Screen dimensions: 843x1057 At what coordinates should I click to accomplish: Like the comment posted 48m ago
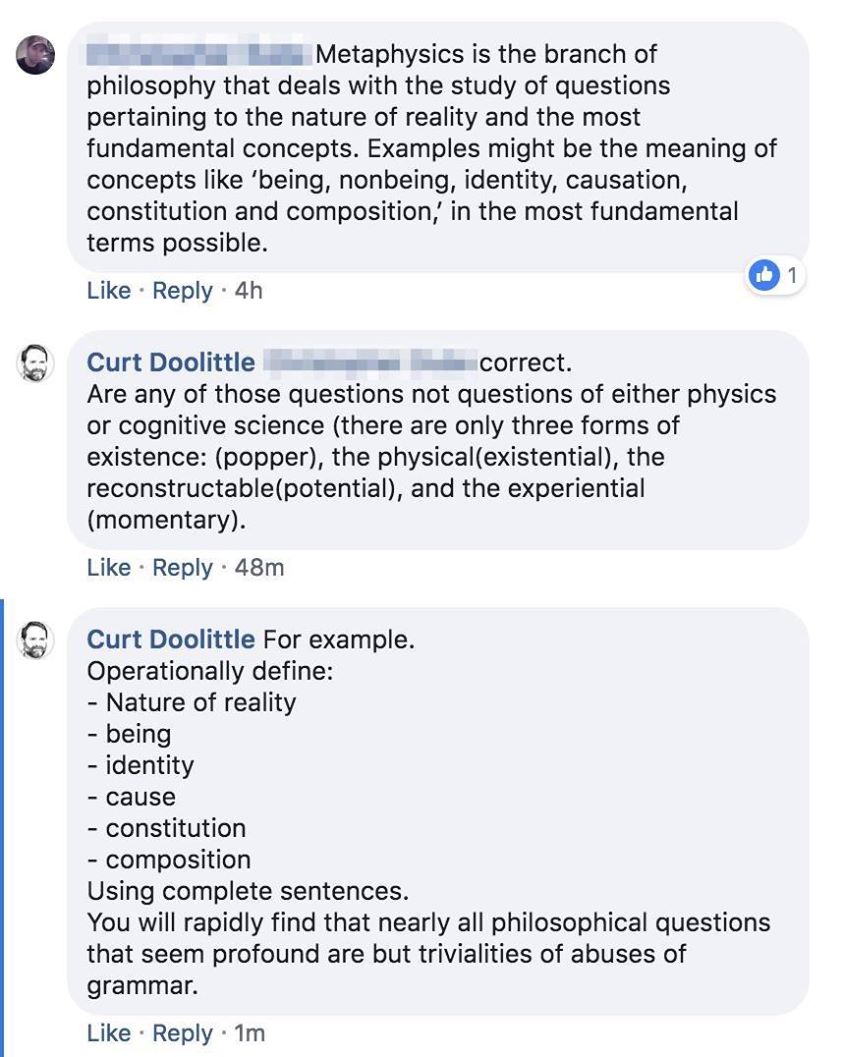click(109, 568)
